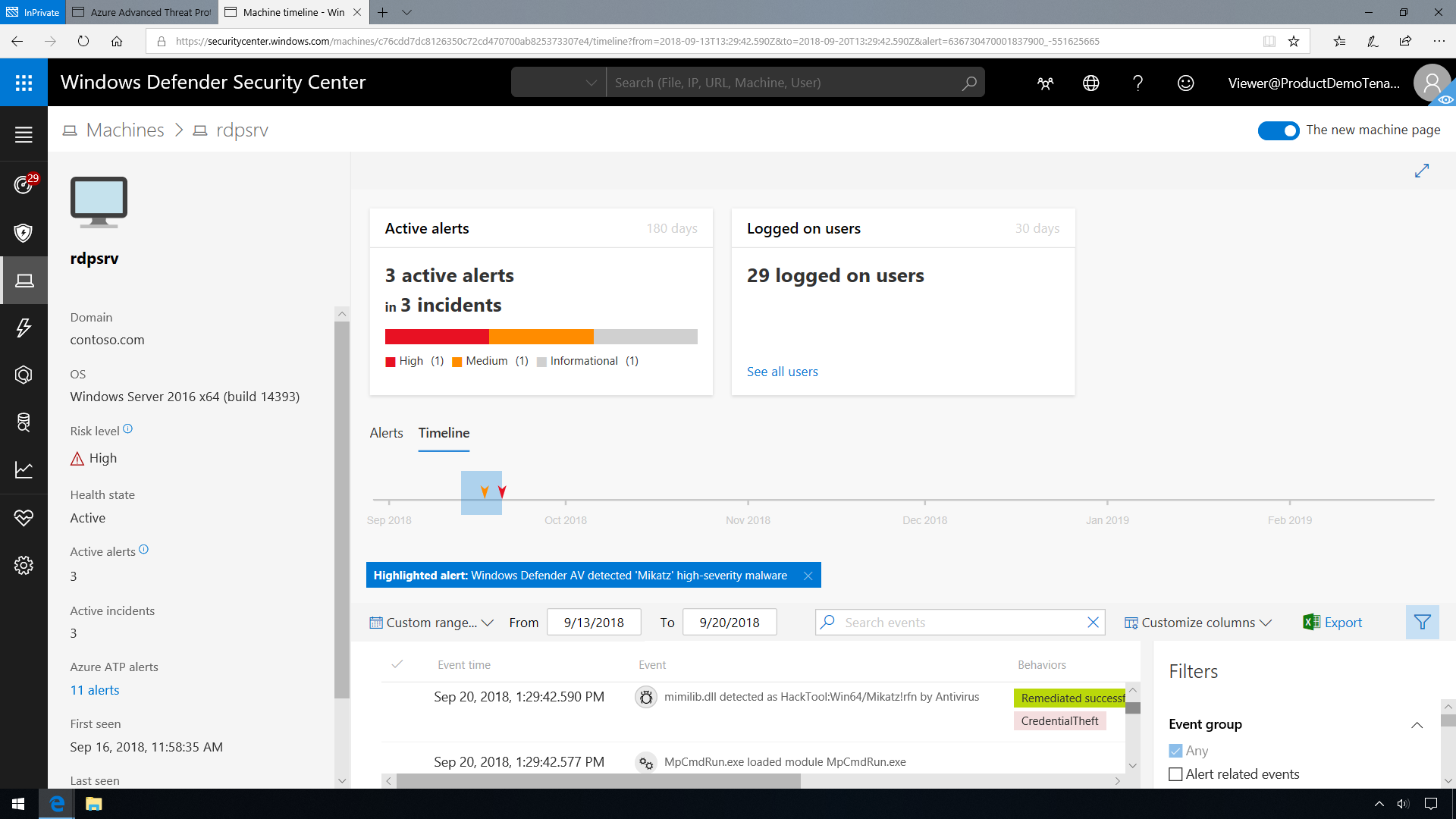
Task: Expand the Customize columns dropdown
Action: point(1197,622)
